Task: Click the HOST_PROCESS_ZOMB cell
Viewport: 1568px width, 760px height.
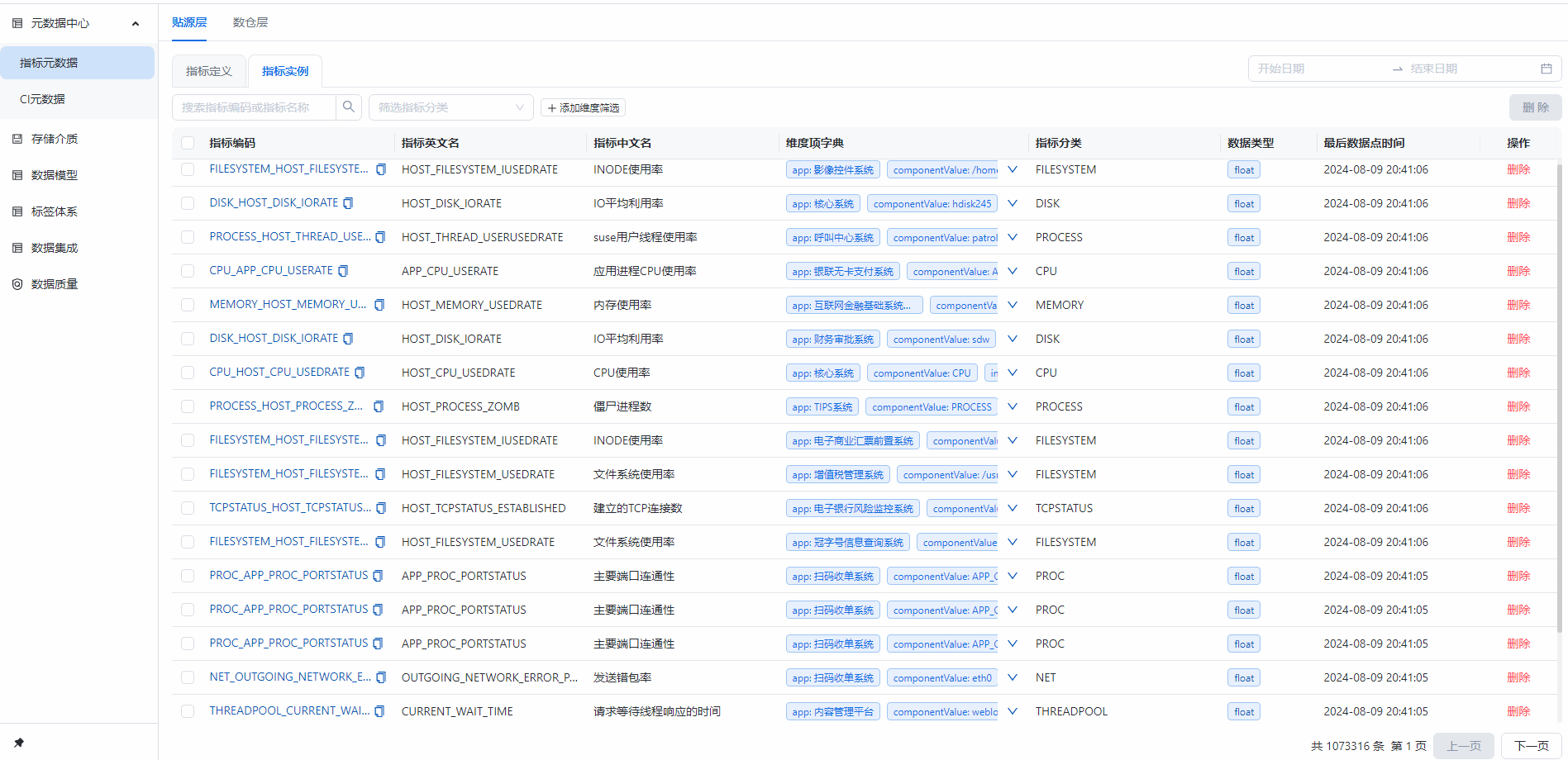Action: pos(460,406)
